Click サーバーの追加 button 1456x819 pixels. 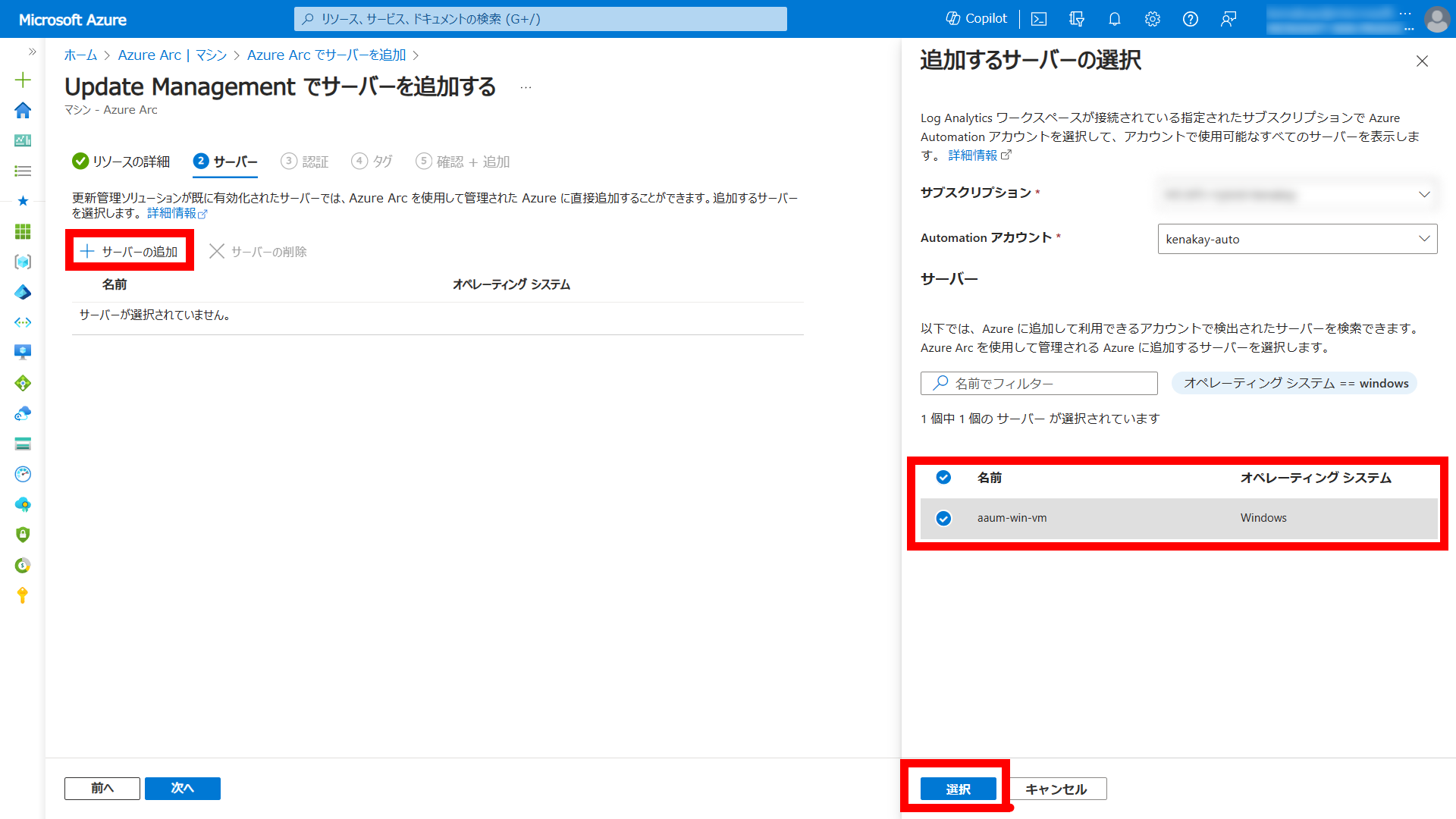130,251
